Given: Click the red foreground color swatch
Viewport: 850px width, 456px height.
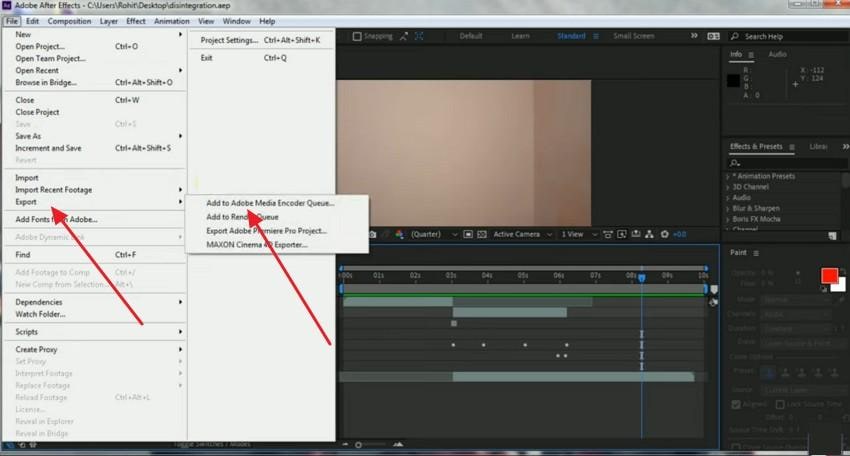Looking at the screenshot, I should (x=829, y=275).
